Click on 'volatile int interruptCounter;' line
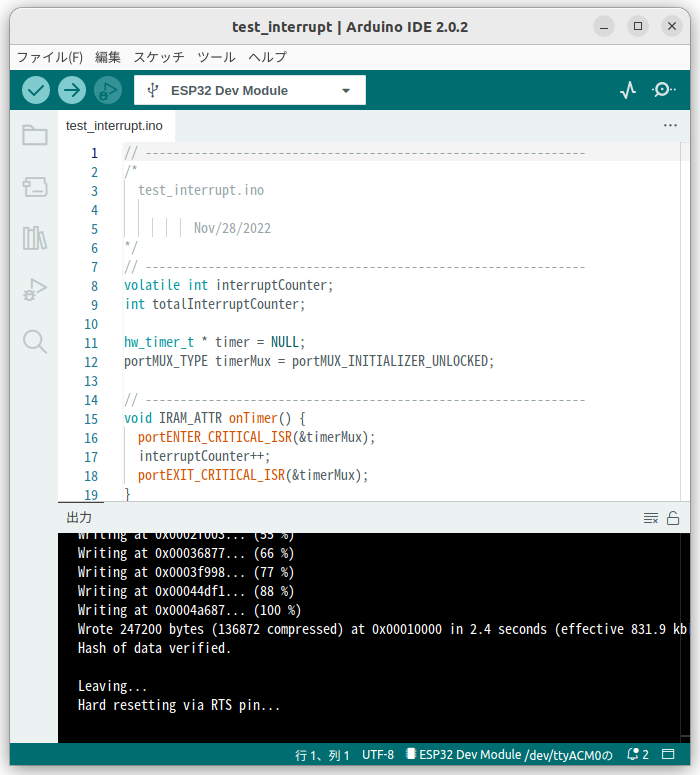 [x=228, y=286]
